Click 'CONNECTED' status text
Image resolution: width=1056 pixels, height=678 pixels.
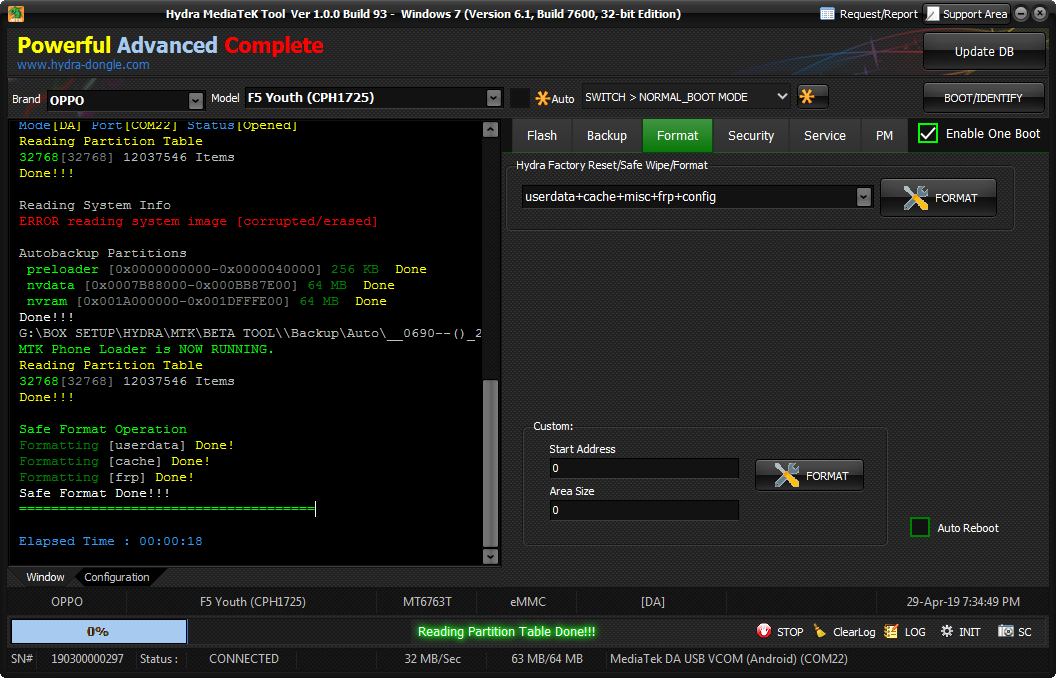pyautogui.click(x=244, y=658)
